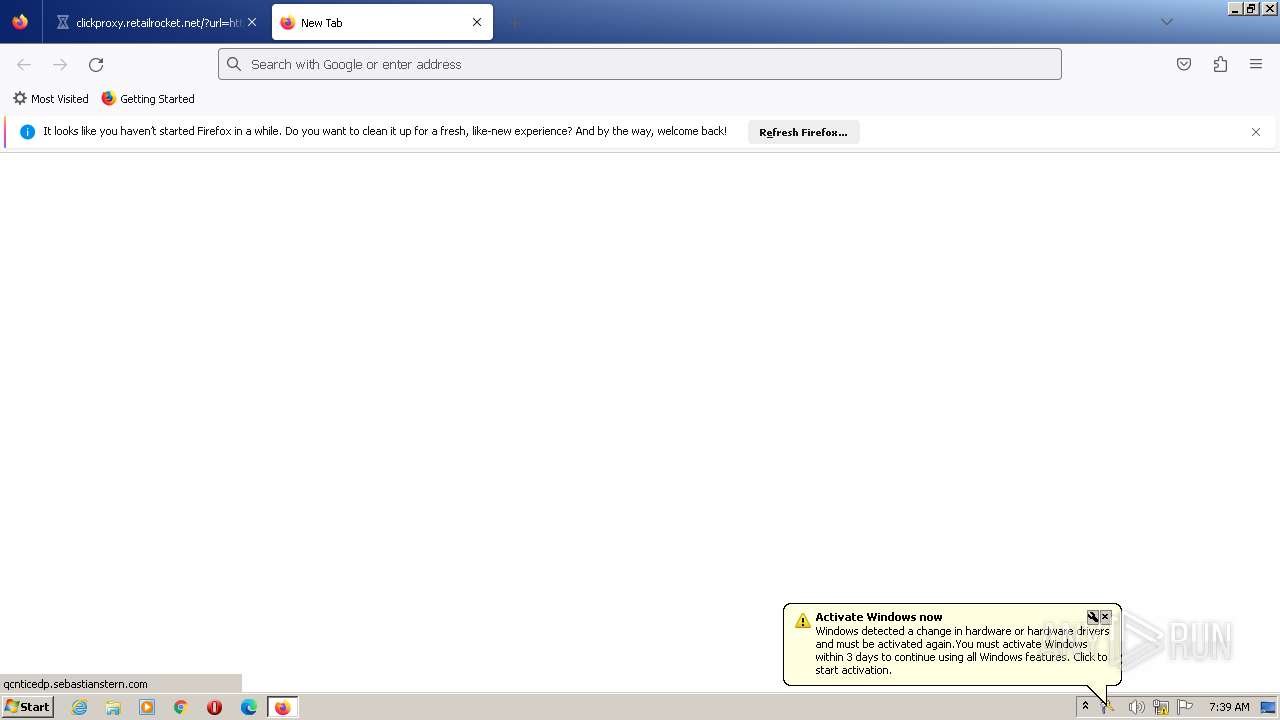Open the Firefox View button

coord(20,22)
